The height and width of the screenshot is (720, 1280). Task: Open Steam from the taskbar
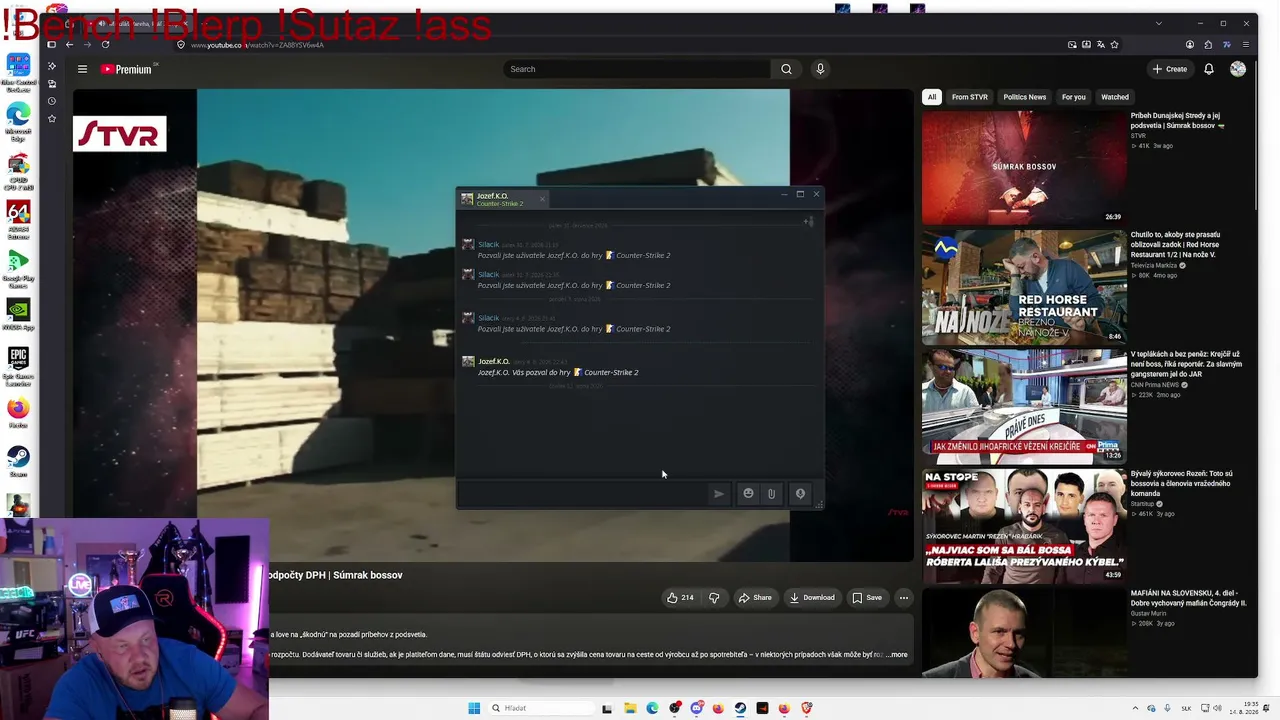click(740, 708)
